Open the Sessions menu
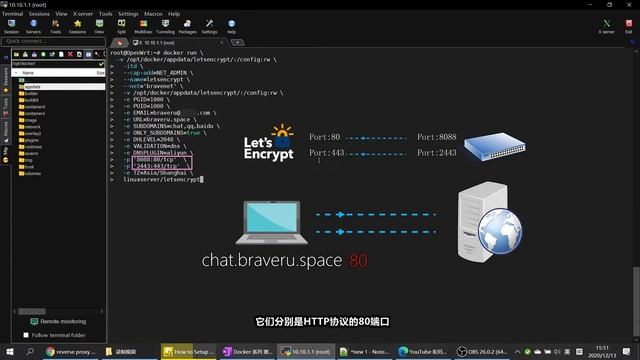This screenshot has height=360, width=640. point(39,14)
